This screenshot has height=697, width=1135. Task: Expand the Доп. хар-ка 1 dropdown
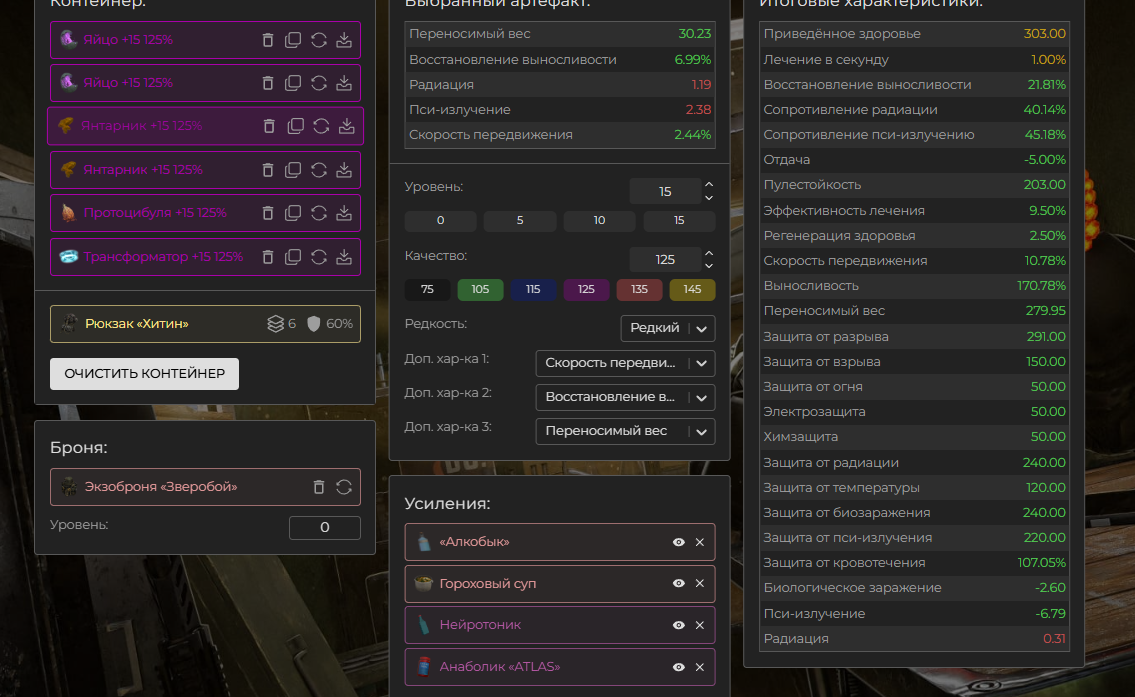click(x=625, y=363)
